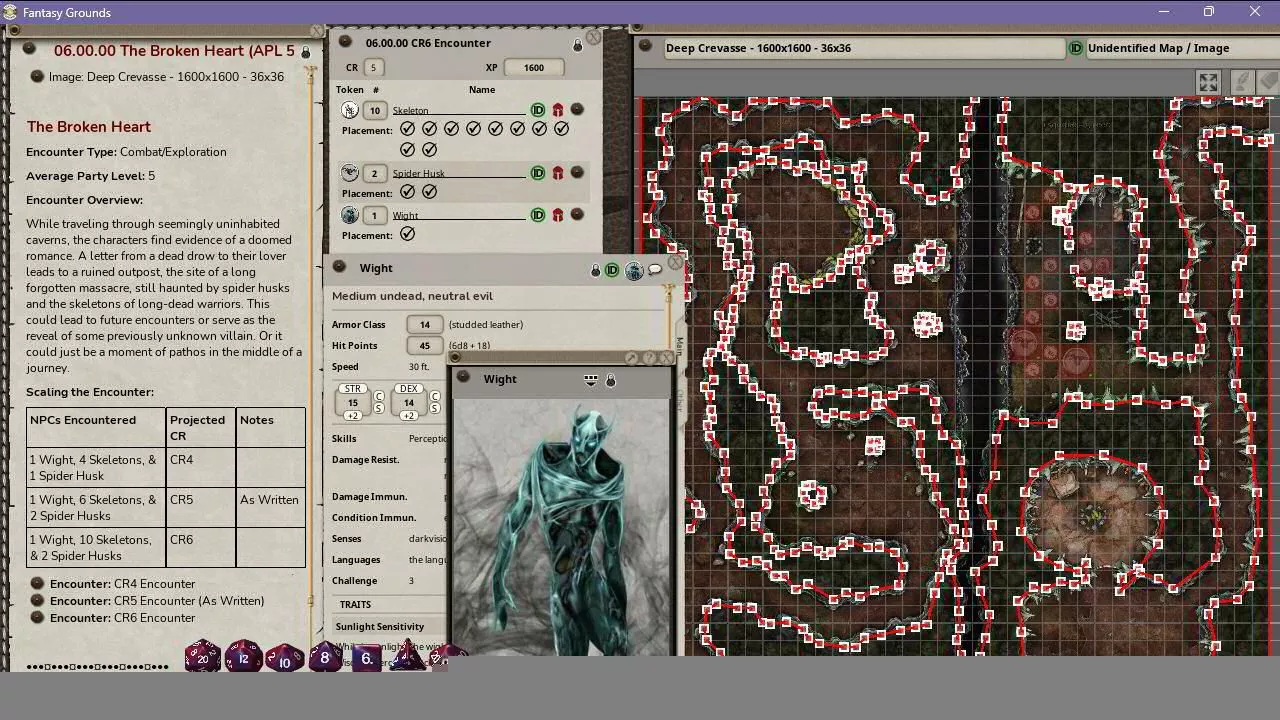Open the Skeleton record link button
The width and height of the screenshot is (1280, 720).
point(577,110)
